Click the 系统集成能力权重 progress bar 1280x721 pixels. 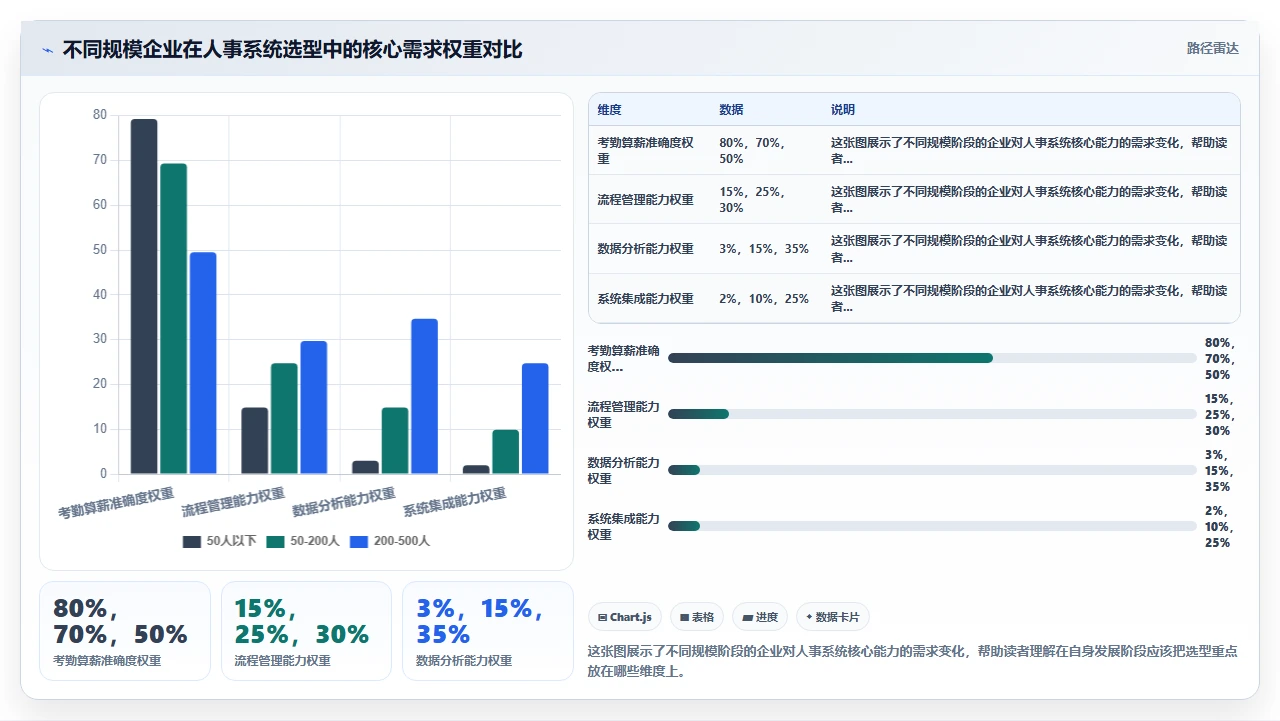pos(932,526)
